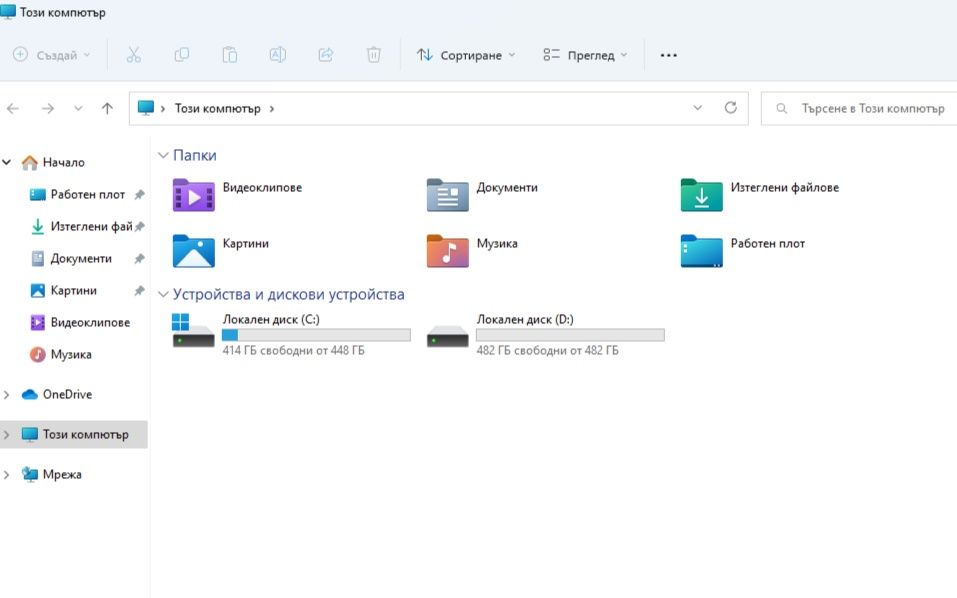The width and height of the screenshot is (957, 598).
Task: Click the D: drive usage bar
Action: [570, 335]
